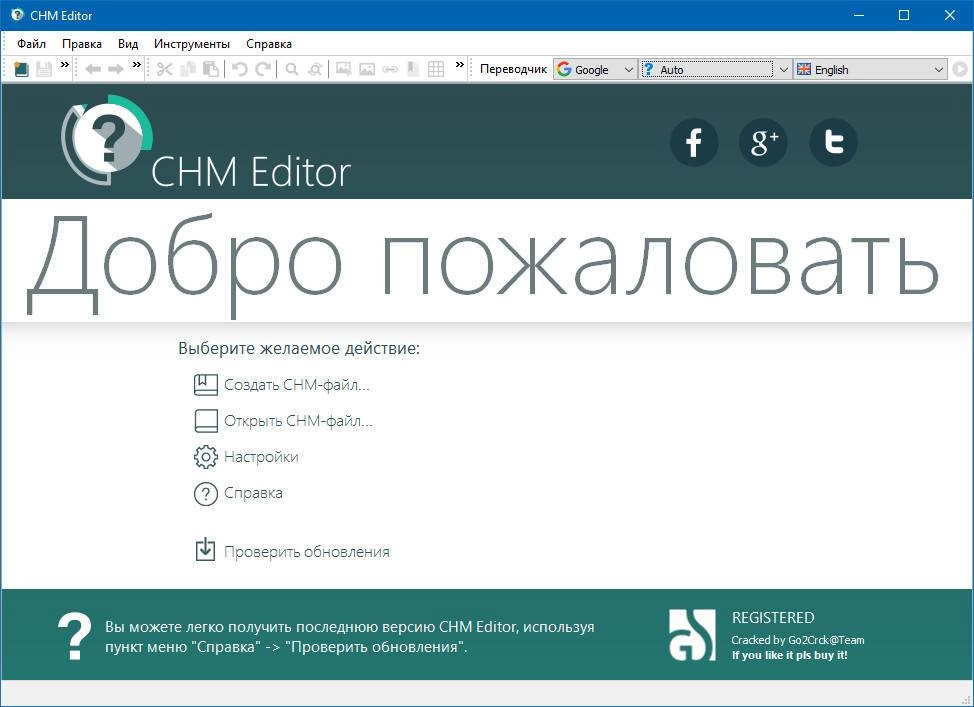Click the new CHM project toolbar icon

[x=22, y=69]
